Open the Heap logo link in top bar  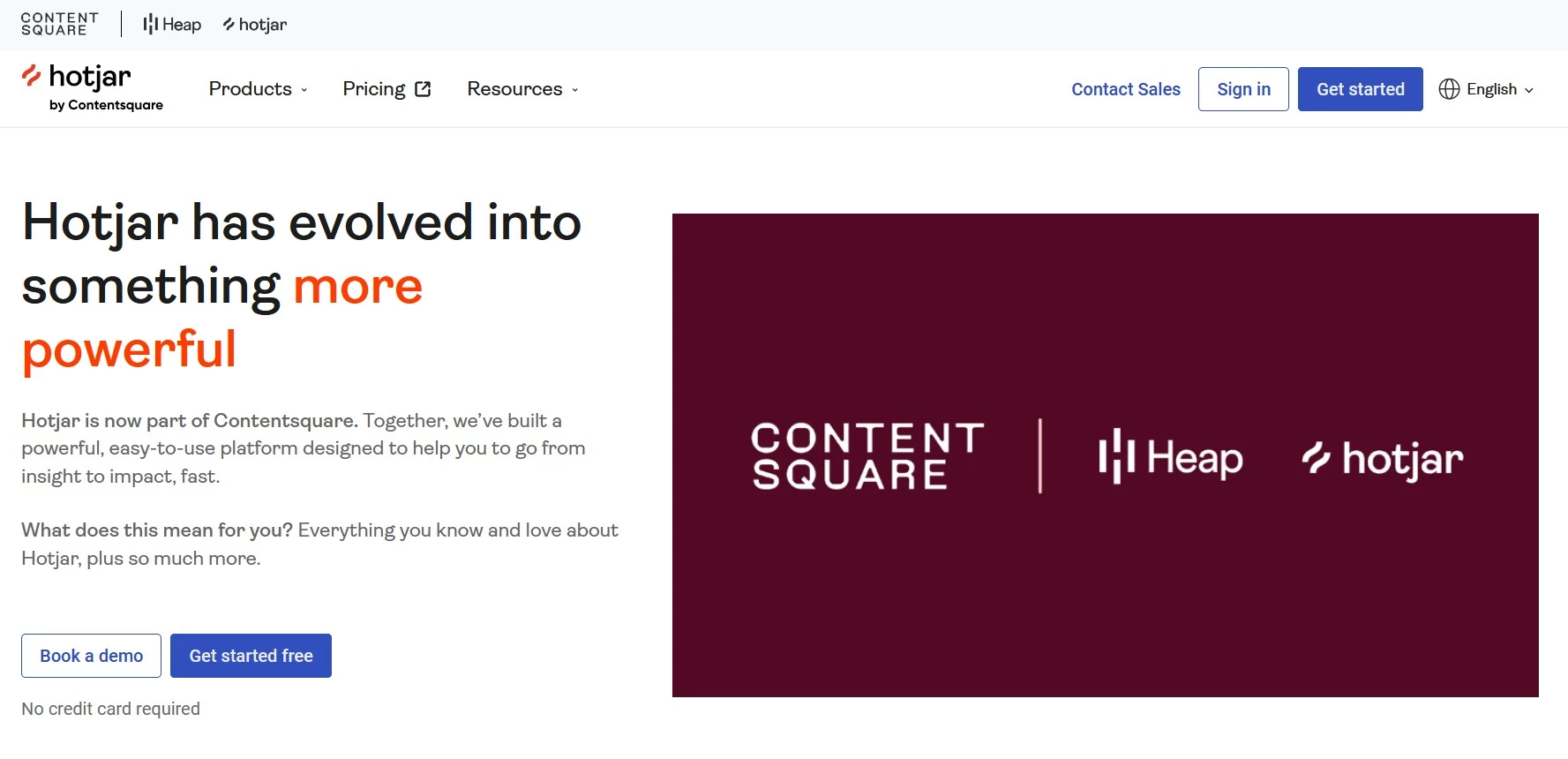[x=172, y=25]
